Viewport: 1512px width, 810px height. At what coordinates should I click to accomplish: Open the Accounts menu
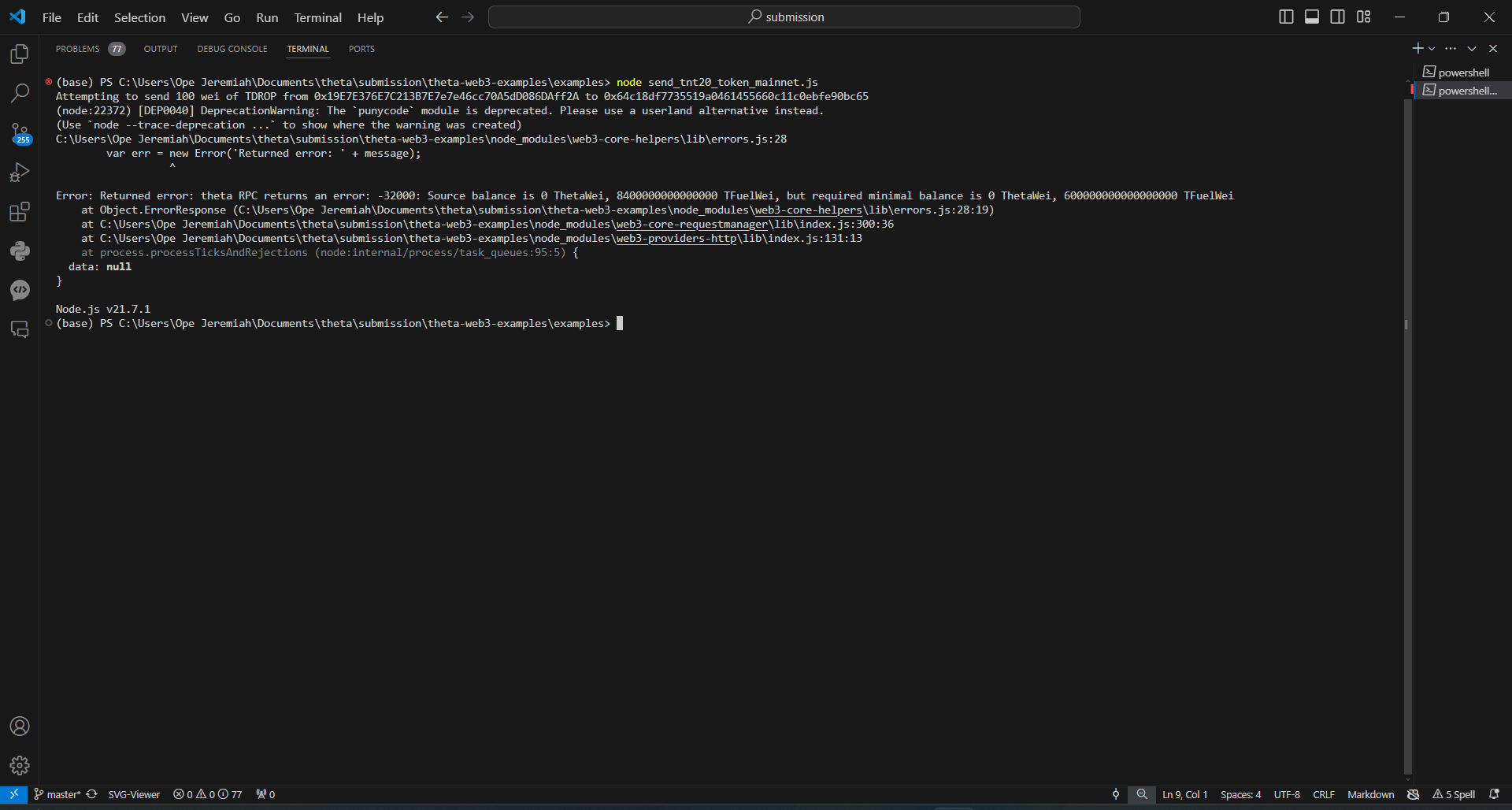pos(20,726)
